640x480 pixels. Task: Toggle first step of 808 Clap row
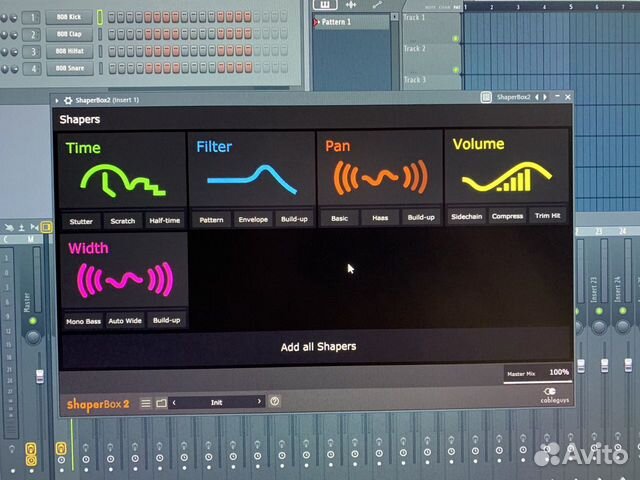pos(111,34)
